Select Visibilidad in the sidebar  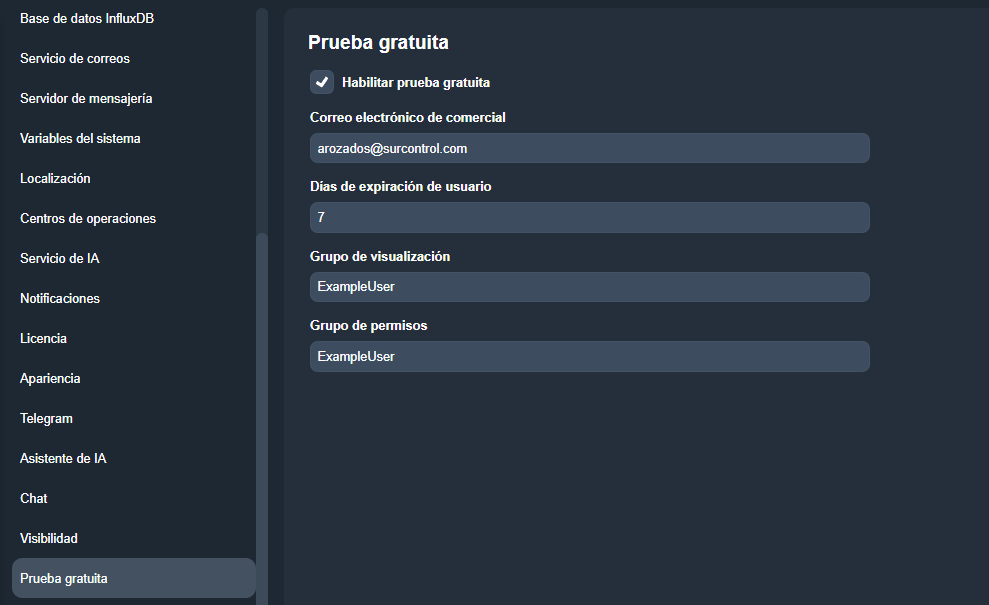tap(48, 538)
